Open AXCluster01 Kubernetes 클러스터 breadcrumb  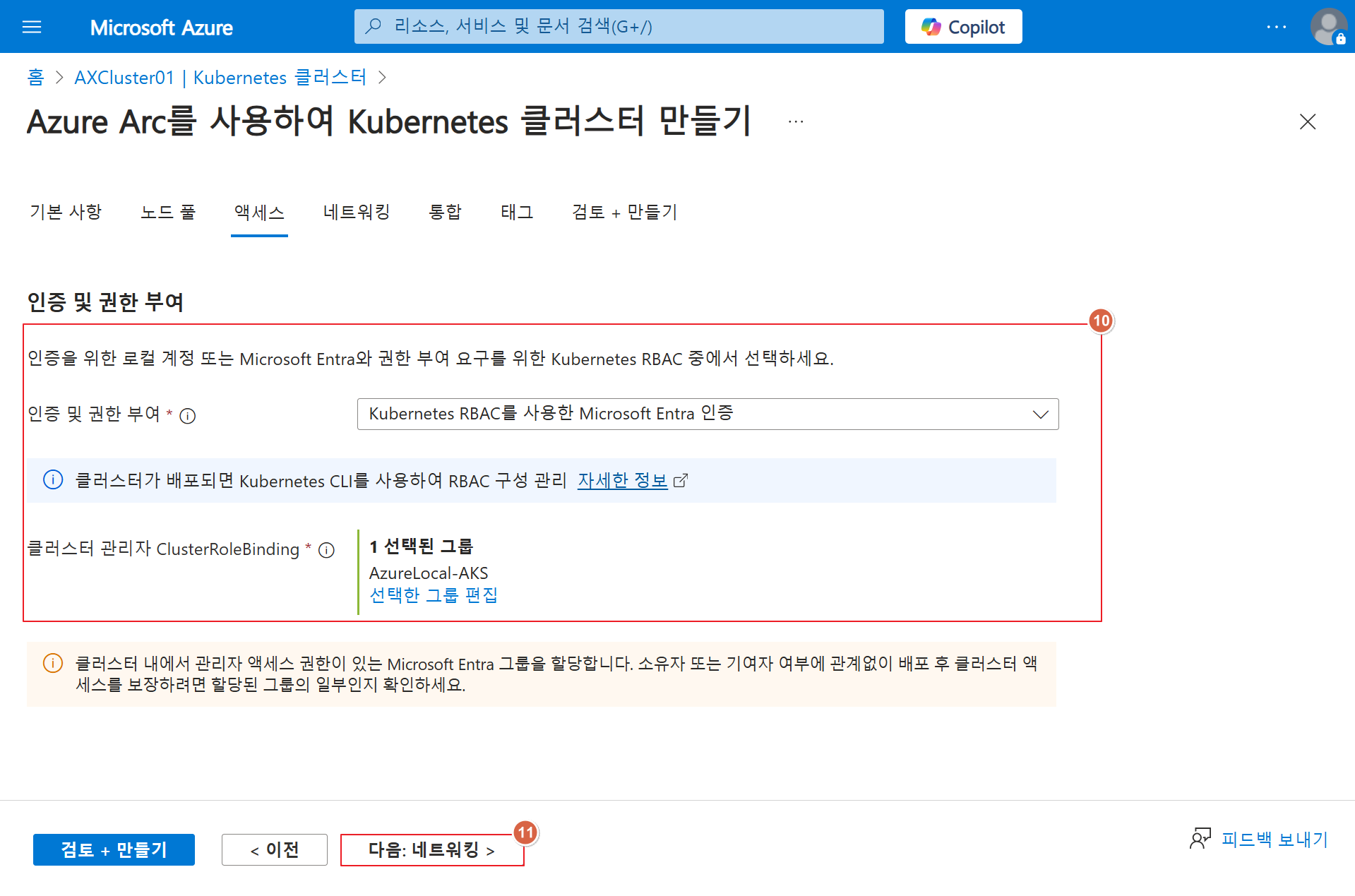[220, 77]
